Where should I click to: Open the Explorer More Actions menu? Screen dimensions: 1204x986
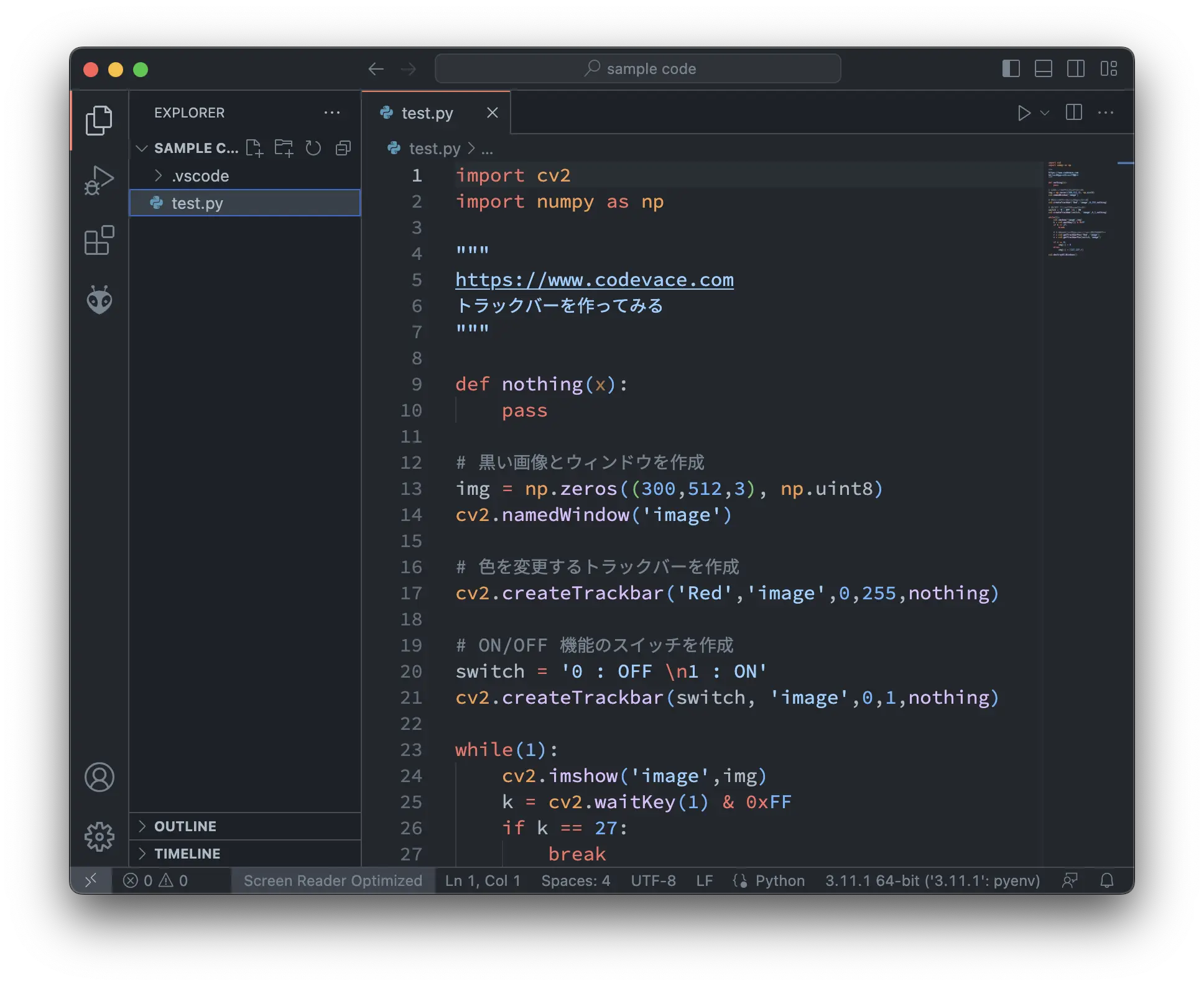(332, 113)
